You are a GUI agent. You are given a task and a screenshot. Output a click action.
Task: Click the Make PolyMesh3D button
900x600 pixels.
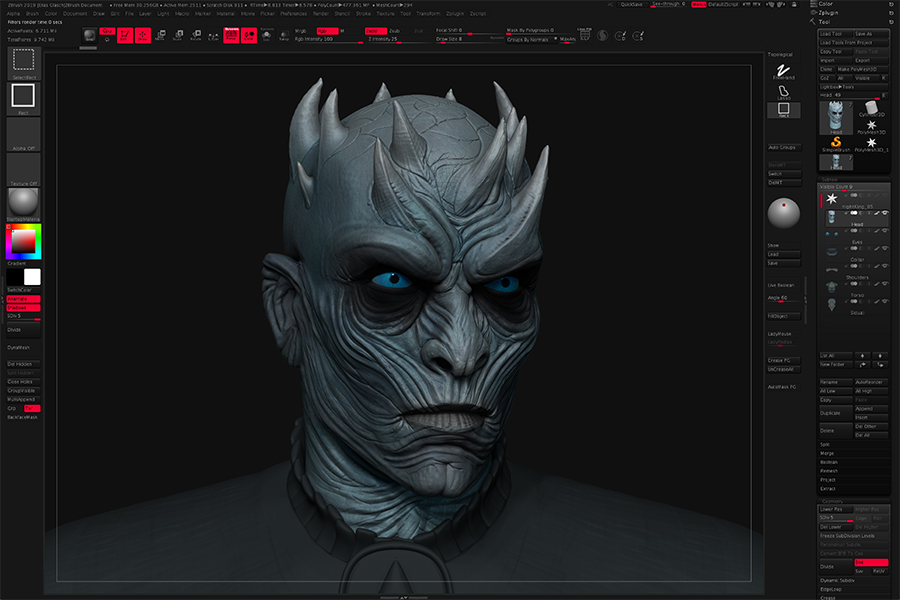tap(862, 69)
